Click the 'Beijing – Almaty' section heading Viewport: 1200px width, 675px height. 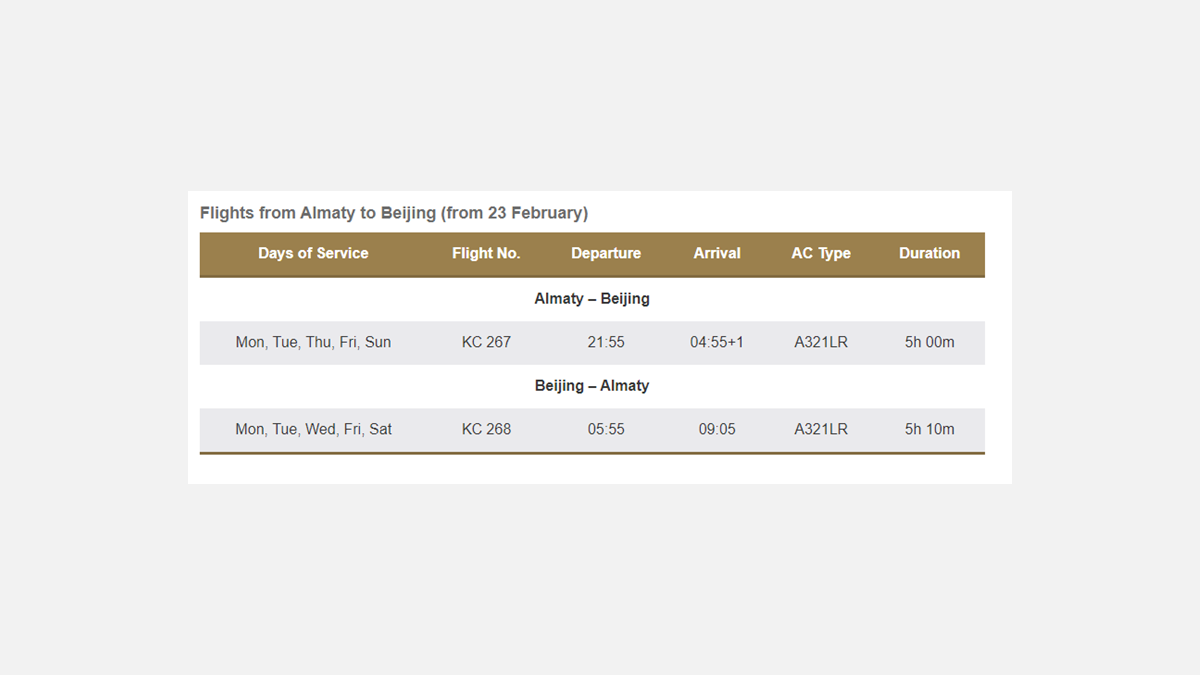[x=592, y=386]
